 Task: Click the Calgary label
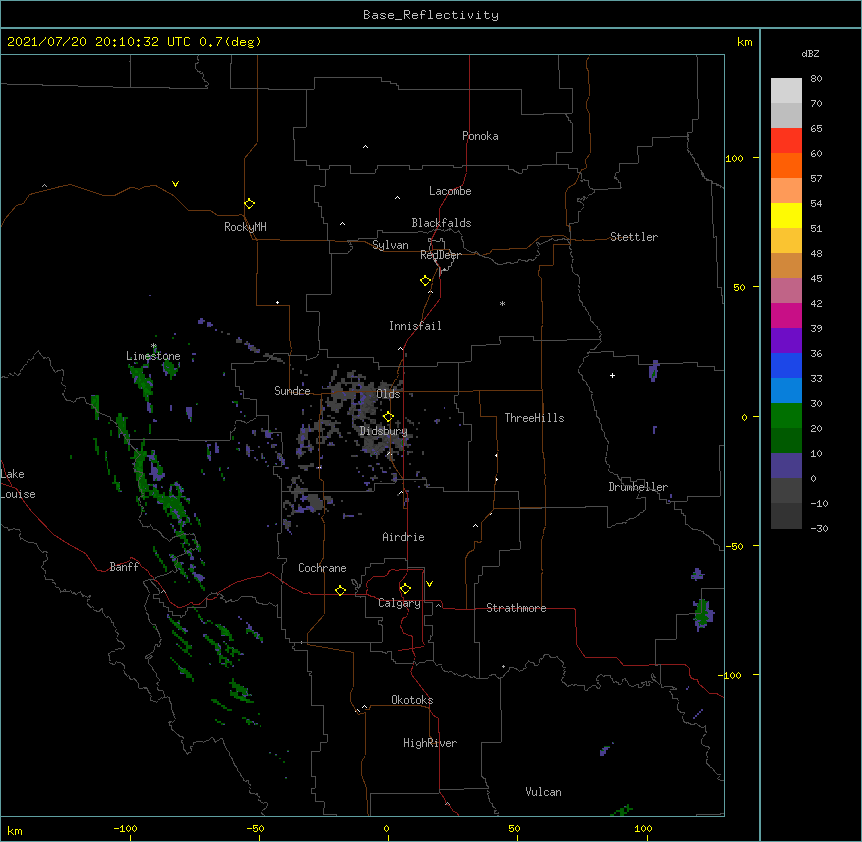[x=399, y=603]
